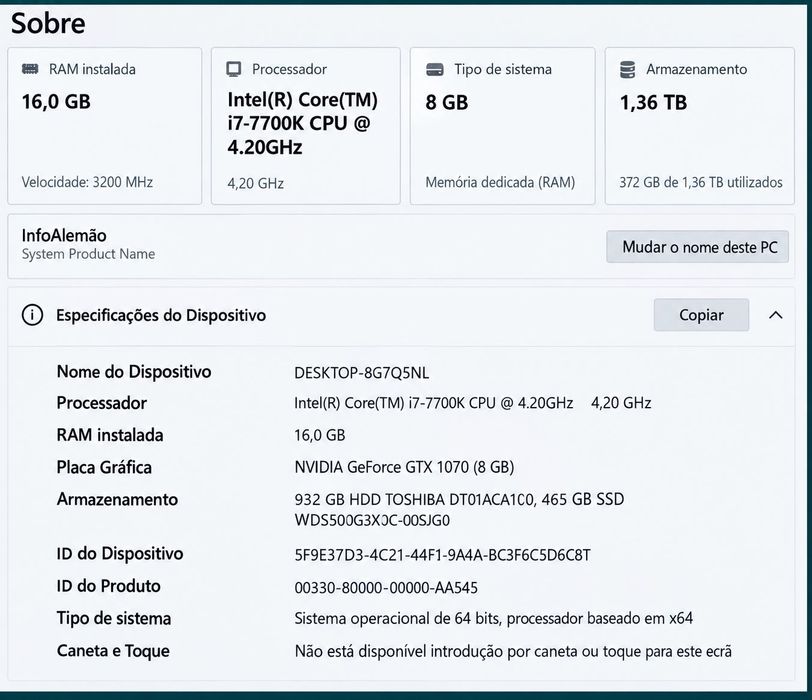Click the 372 GB de 1,36 TB utilizados text
This screenshot has height=700, width=812.
[701, 182]
